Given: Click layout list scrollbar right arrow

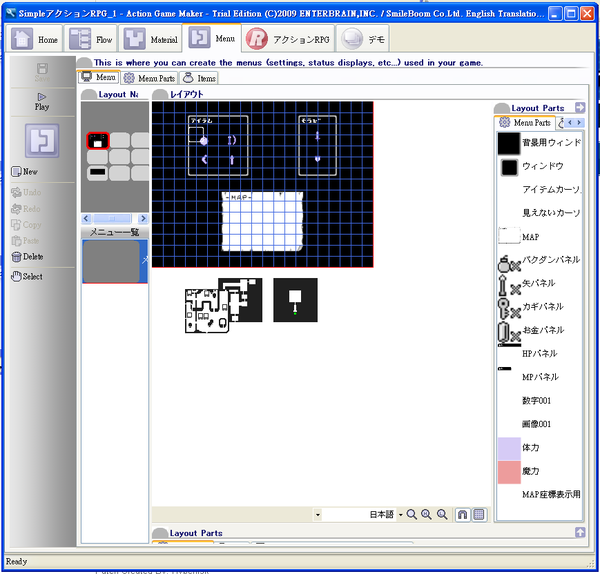Looking at the screenshot, I should coord(143,219).
